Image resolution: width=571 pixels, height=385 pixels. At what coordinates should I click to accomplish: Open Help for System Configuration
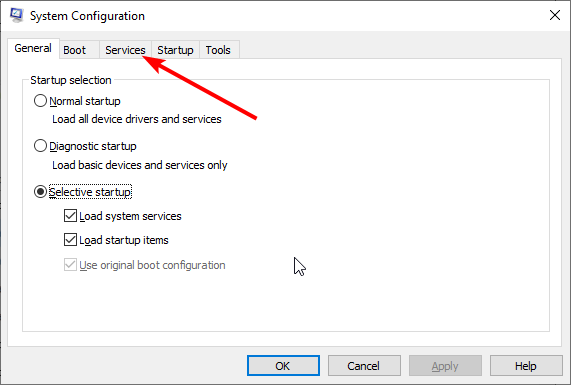point(526,366)
